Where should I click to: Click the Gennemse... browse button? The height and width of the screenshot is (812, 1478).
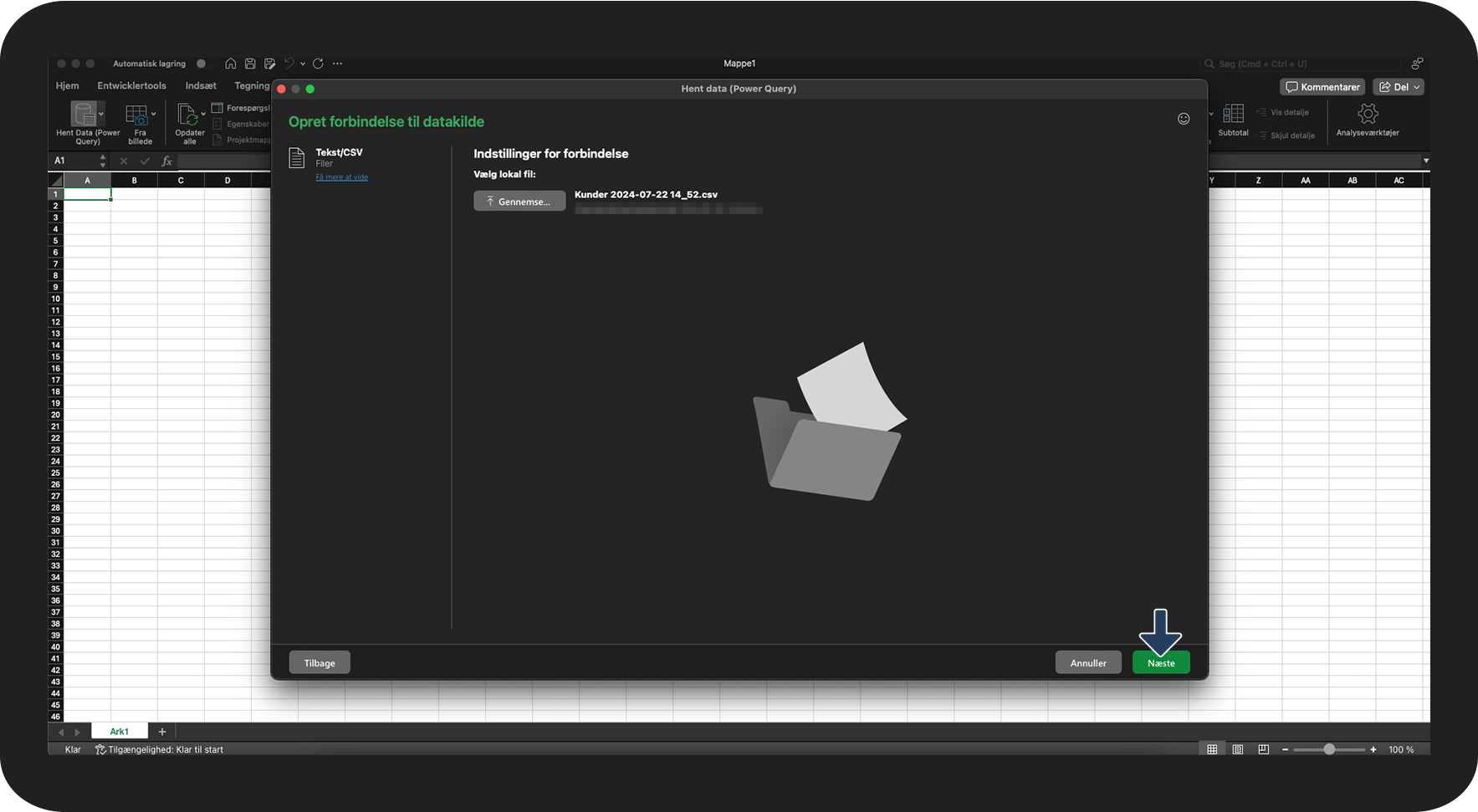519,202
